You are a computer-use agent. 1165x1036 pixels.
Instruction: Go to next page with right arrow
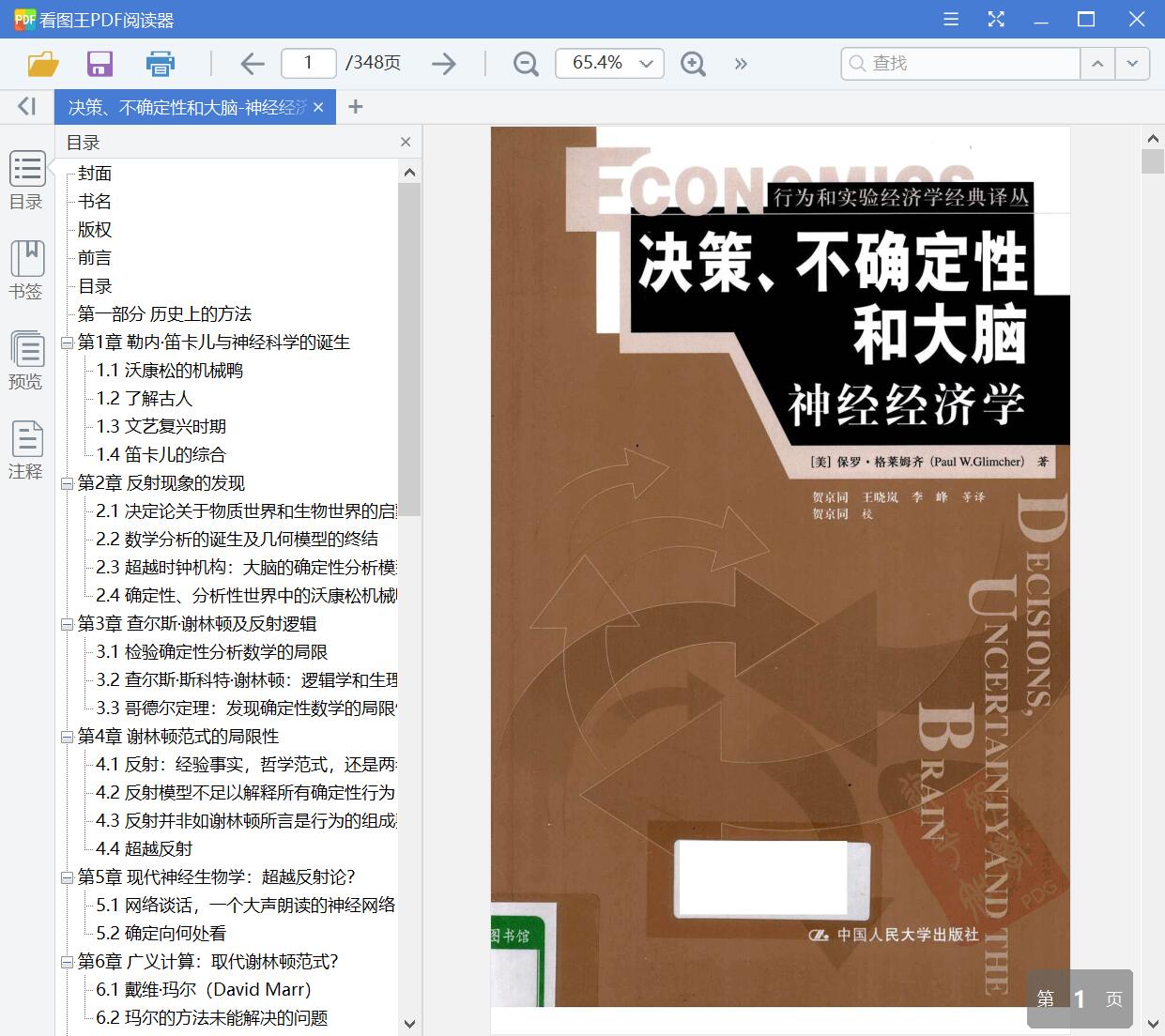[x=443, y=64]
